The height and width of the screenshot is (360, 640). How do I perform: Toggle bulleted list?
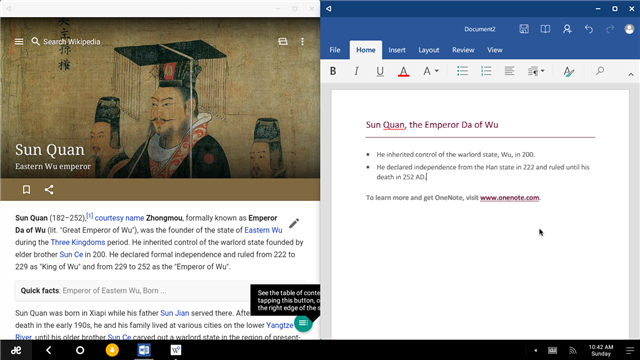(x=462, y=71)
